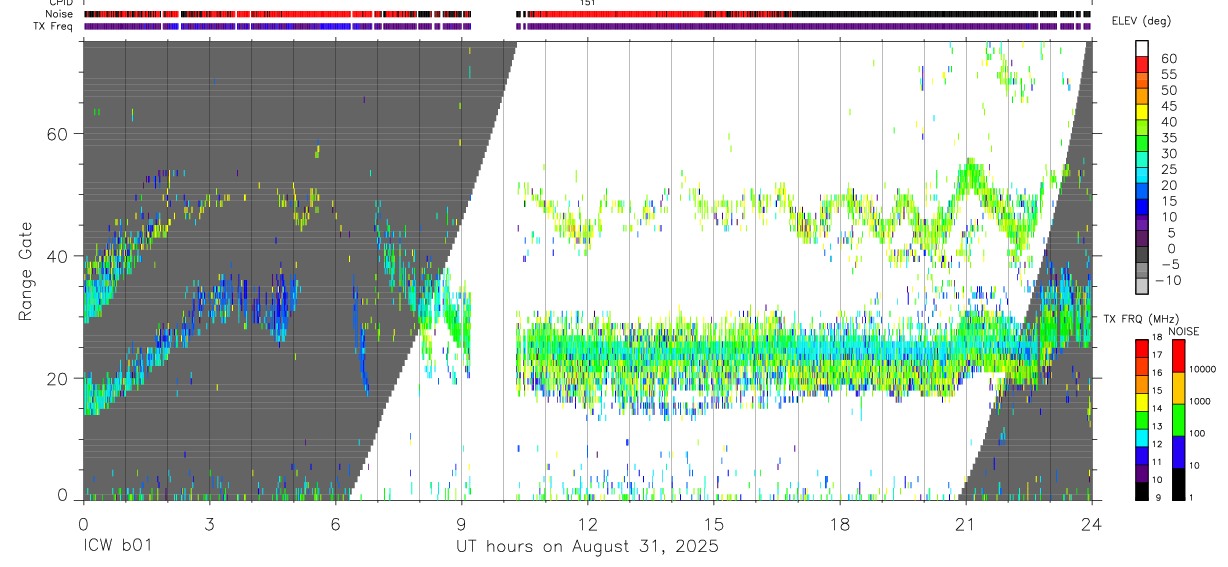
Task: Click the 'Noise' row label at top left
Action: pos(59,14)
